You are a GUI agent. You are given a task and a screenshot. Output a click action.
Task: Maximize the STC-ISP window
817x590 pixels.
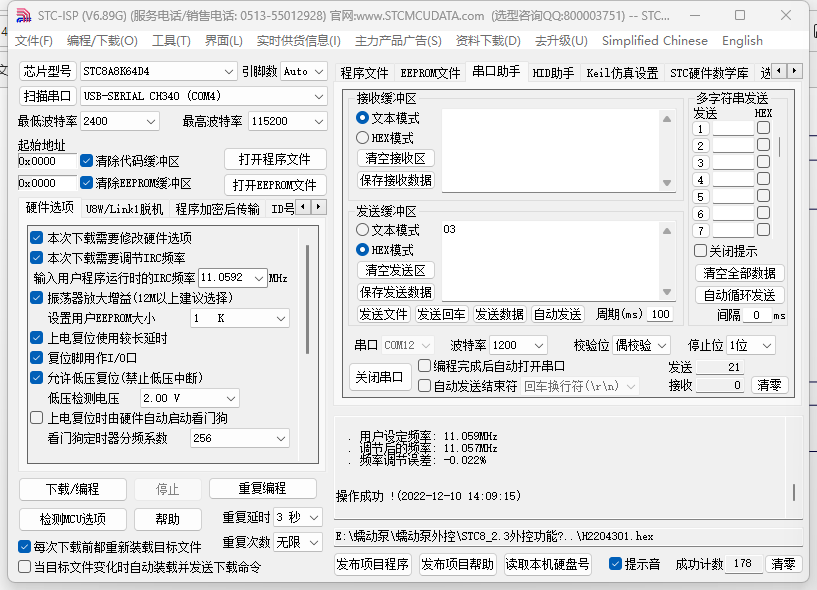point(740,15)
